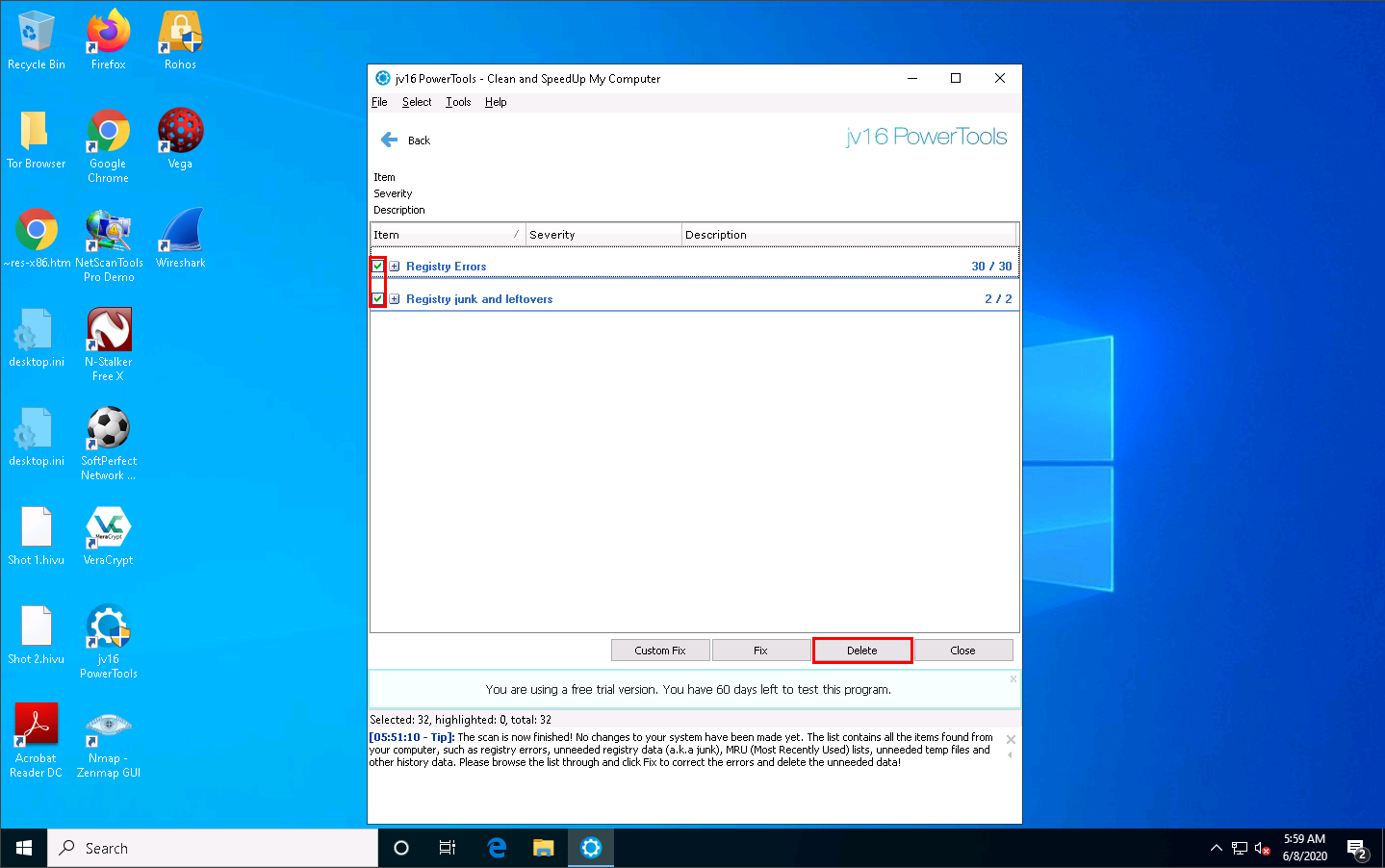1385x868 pixels.
Task: Open the ~res-x86.htm Chrome file icon
Action: point(37,239)
